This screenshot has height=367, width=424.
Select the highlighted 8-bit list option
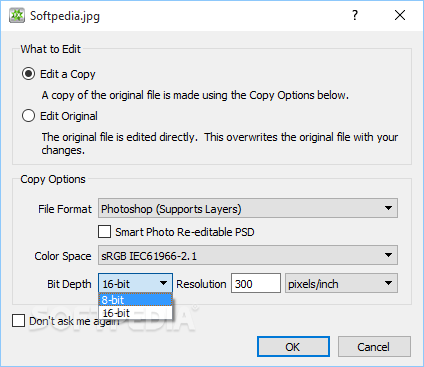tap(135, 300)
